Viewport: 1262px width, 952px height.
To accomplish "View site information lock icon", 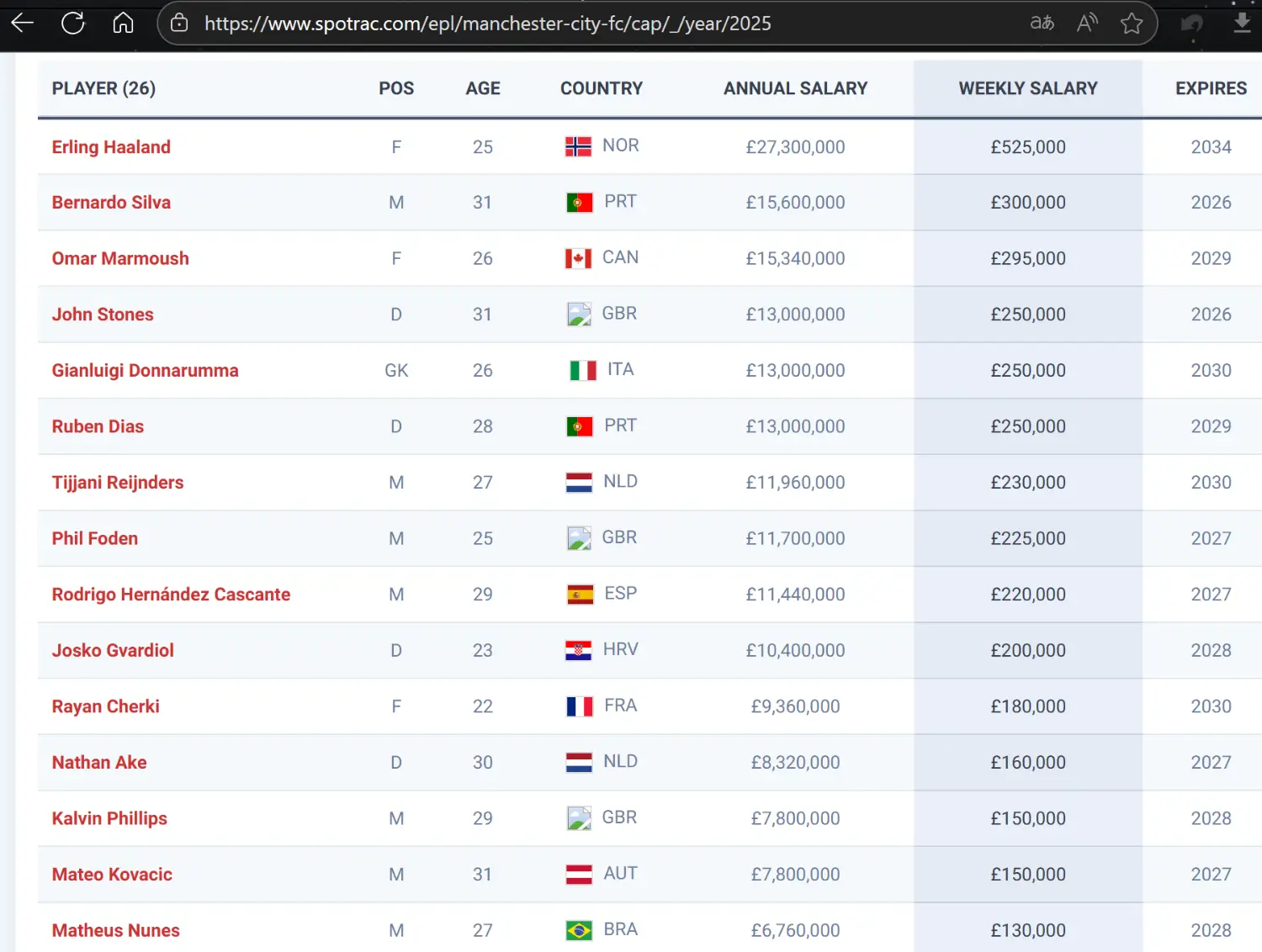I will point(179,23).
